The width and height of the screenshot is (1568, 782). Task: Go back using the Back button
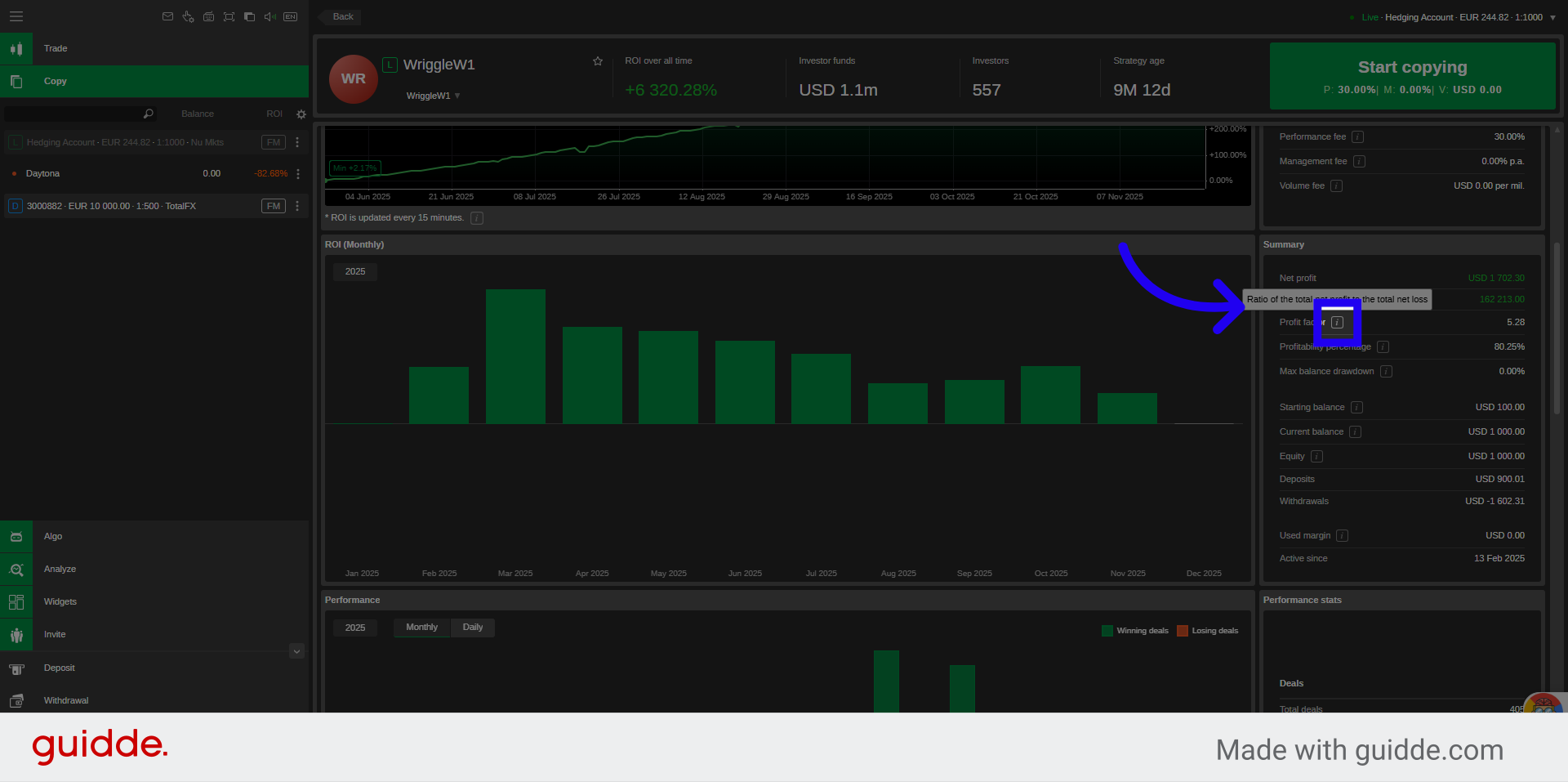click(x=342, y=16)
